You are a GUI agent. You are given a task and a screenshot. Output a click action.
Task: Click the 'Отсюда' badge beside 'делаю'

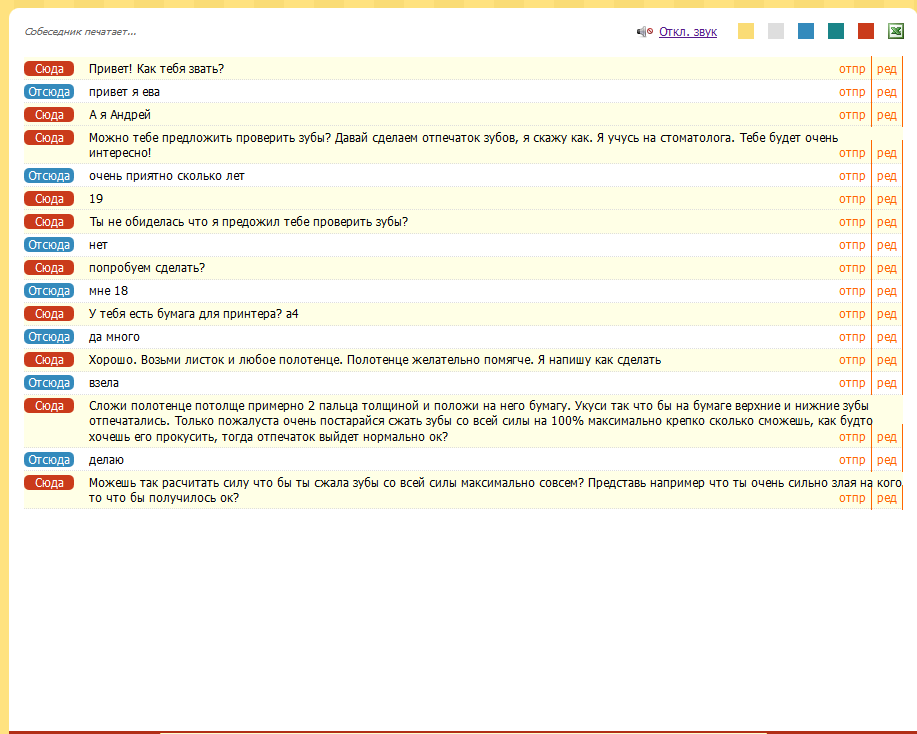point(49,460)
